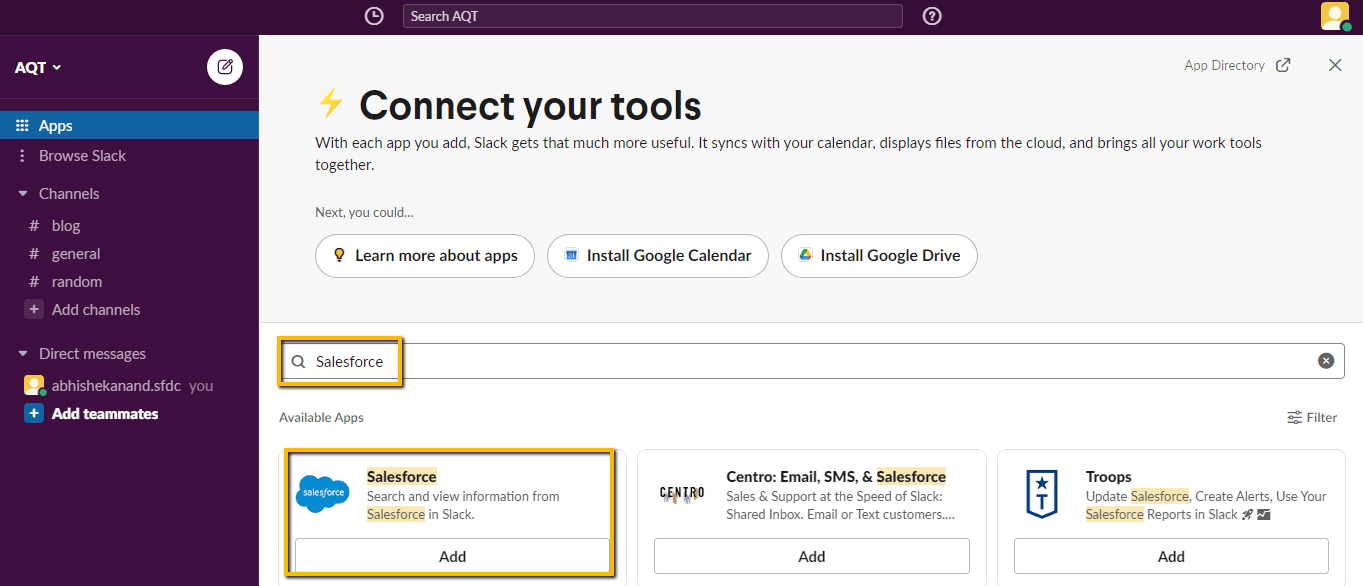Open the user profile avatar
1363x586 pixels.
tap(1335, 16)
